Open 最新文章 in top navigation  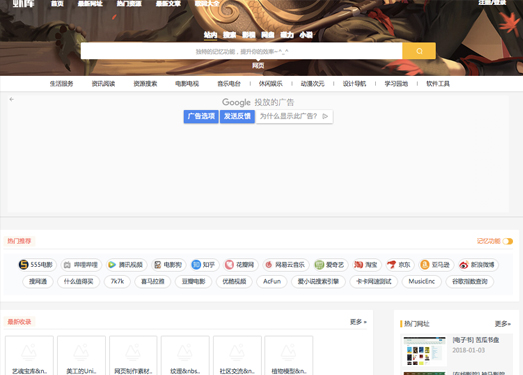click(x=168, y=3)
